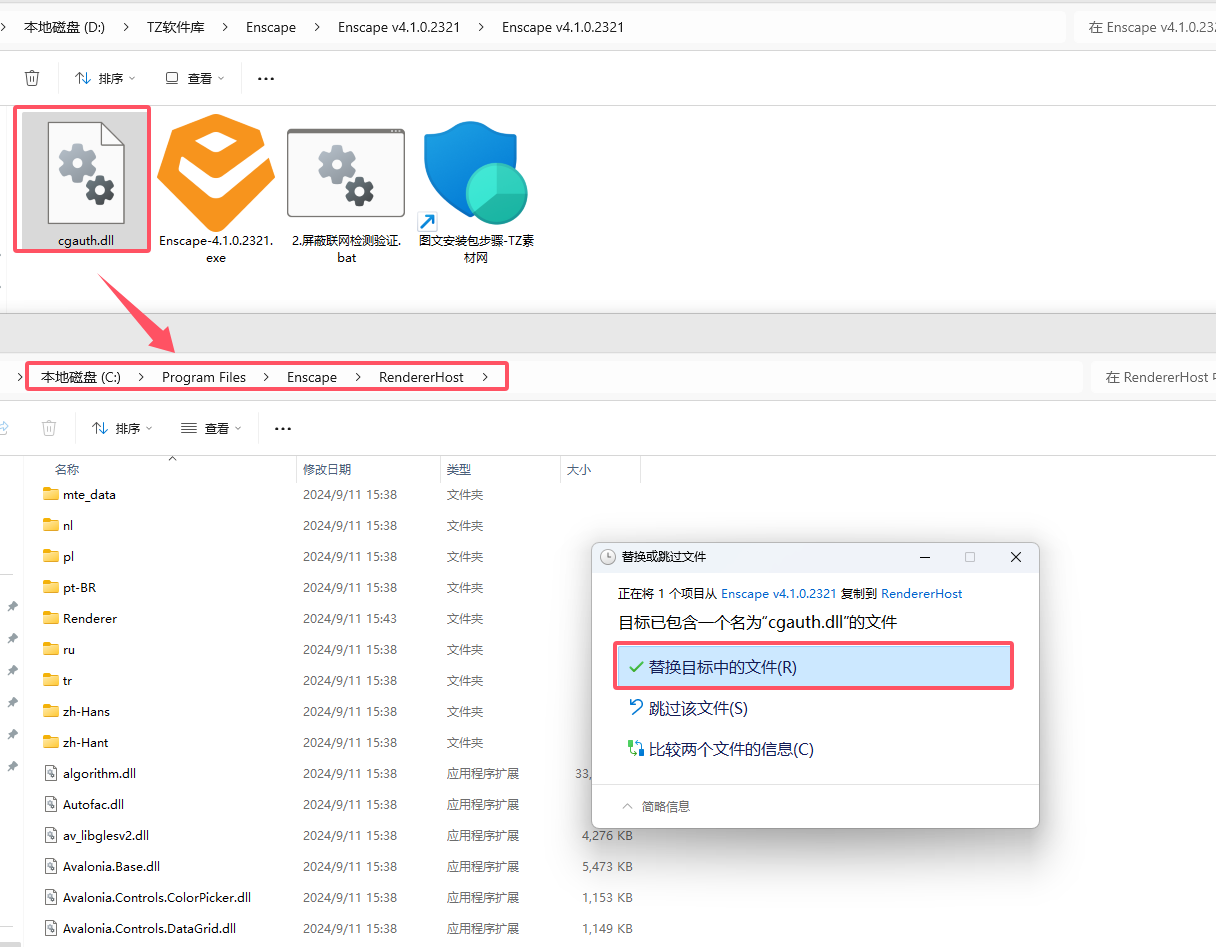Click 本地磁盘 (C:) breadcrumb in lower window
This screenshot has height=947, width=1216.
[x=81, y=377]
